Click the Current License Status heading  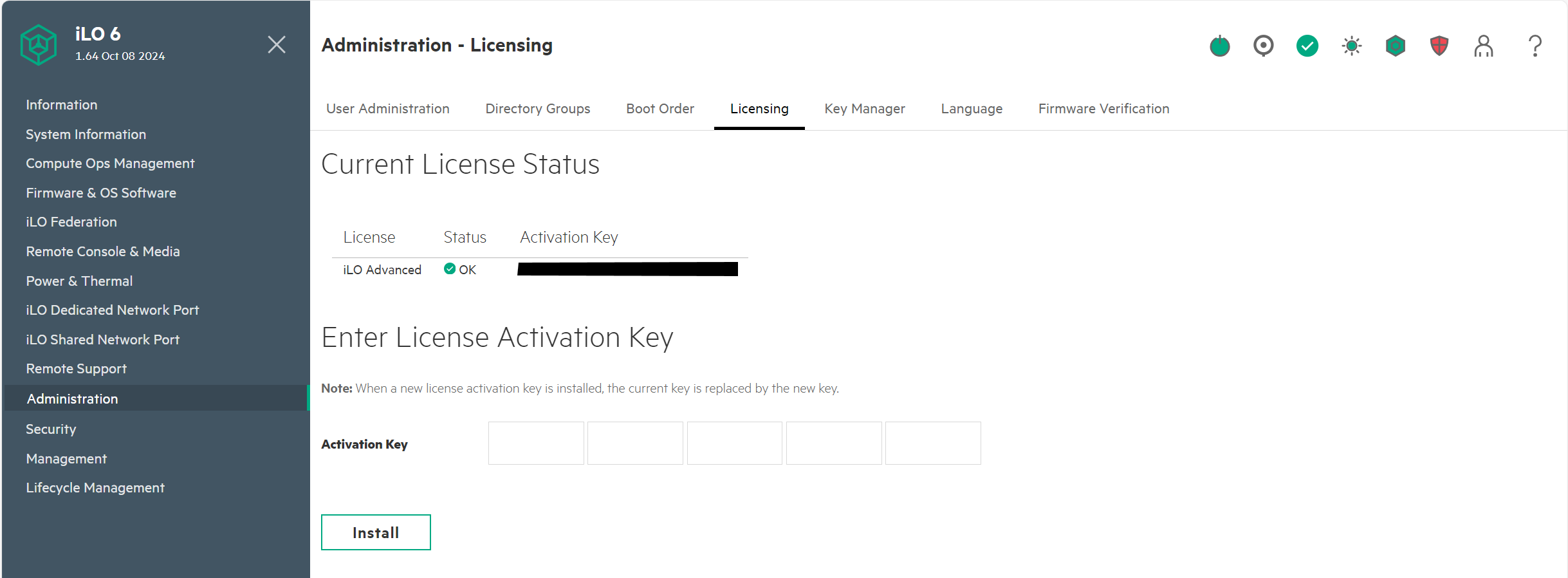pos(461,164)
